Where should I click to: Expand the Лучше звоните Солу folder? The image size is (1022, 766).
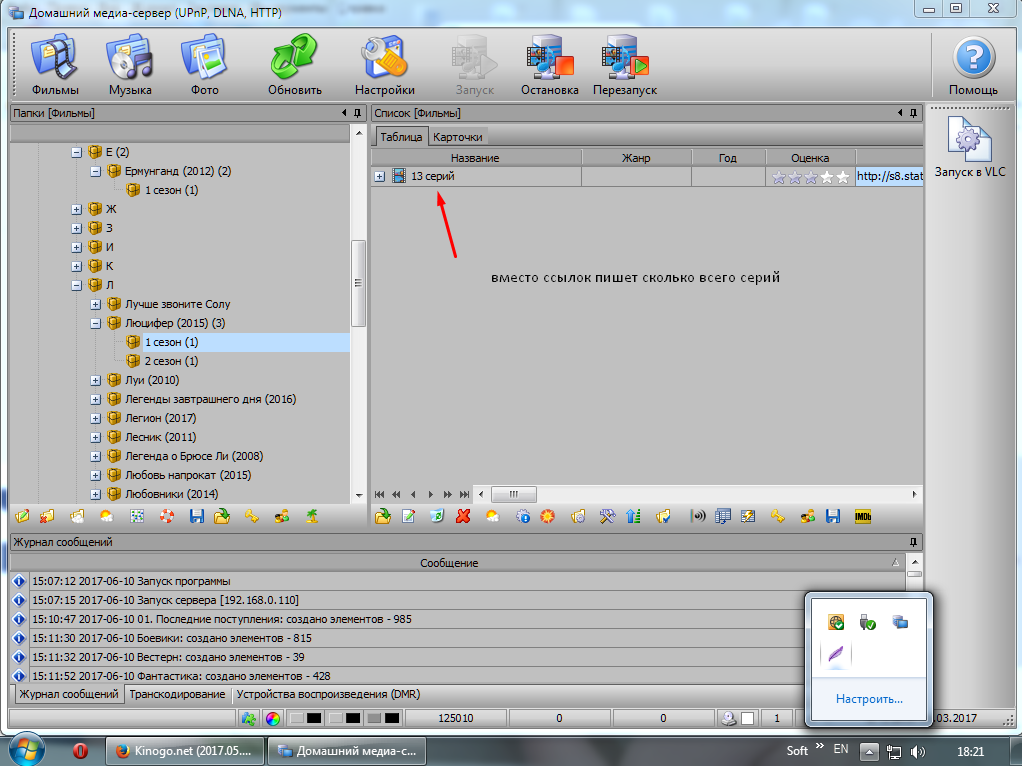[x=96, y=304]
